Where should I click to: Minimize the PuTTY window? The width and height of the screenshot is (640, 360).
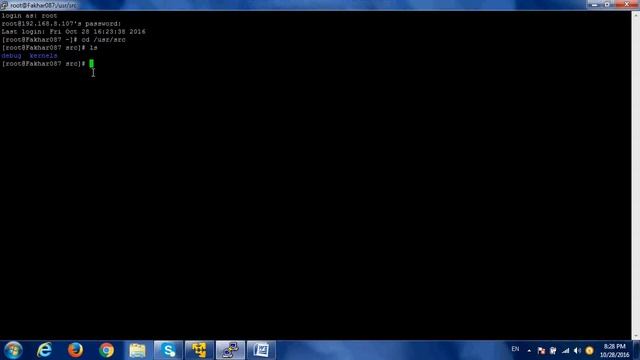(595, 4)
